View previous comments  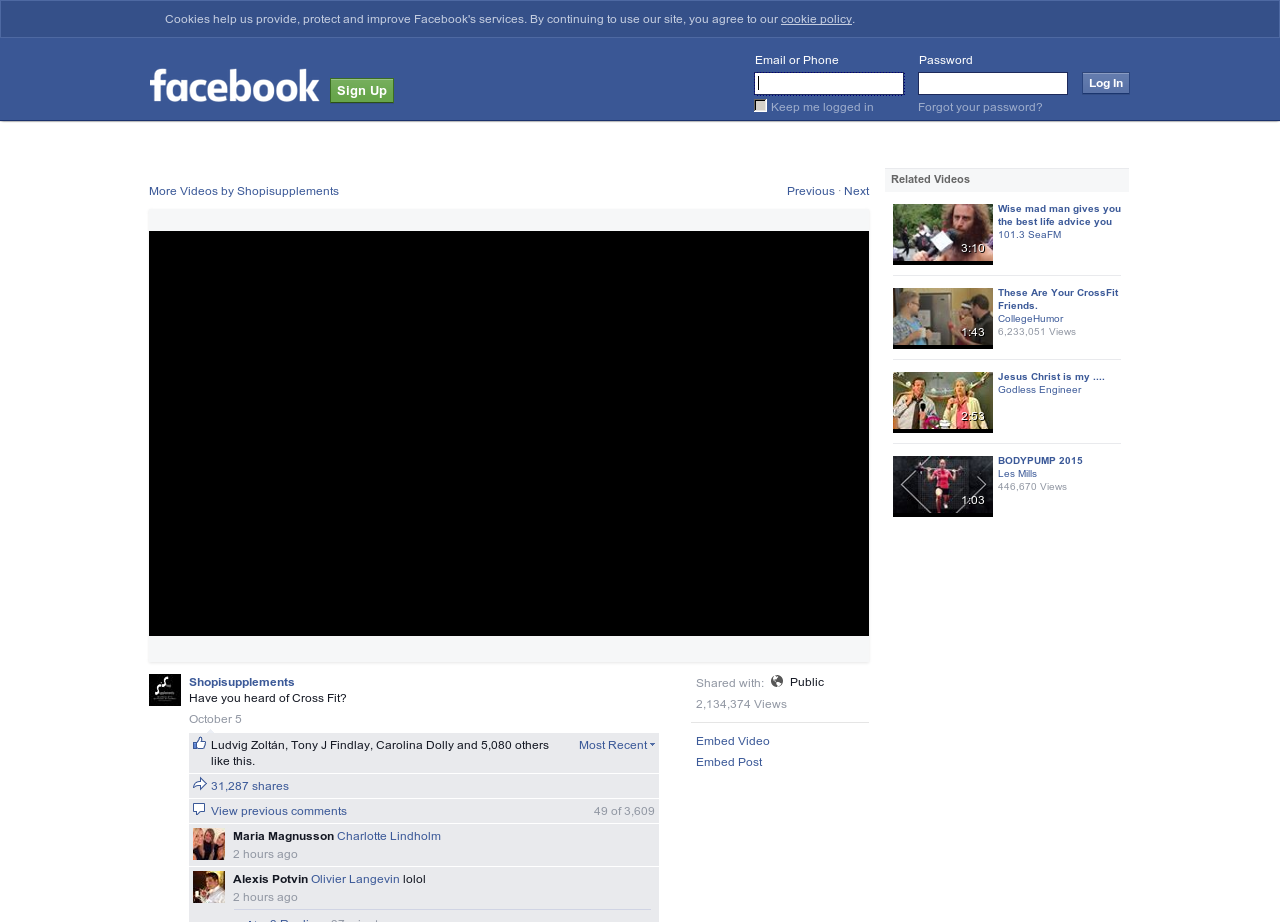pos(279,811)
